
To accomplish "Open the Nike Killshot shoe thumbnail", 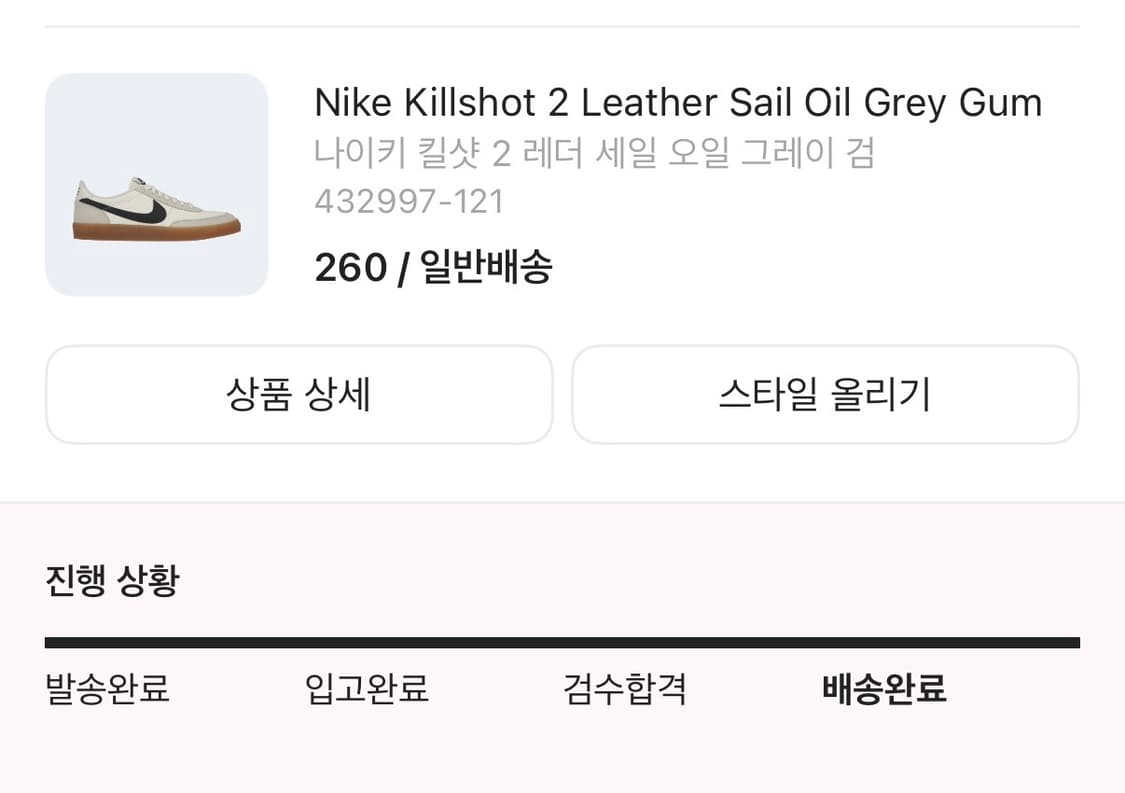I will [156, 184].
